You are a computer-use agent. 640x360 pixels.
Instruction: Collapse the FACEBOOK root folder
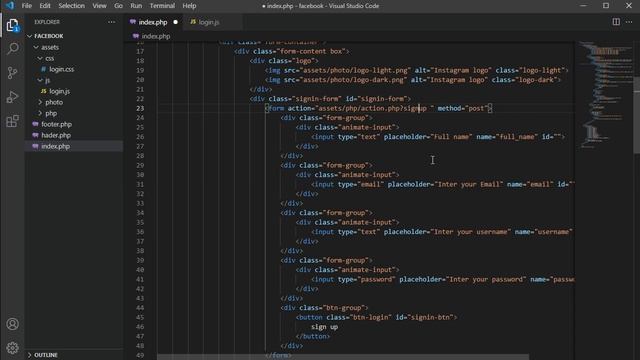tap(48, 36)
